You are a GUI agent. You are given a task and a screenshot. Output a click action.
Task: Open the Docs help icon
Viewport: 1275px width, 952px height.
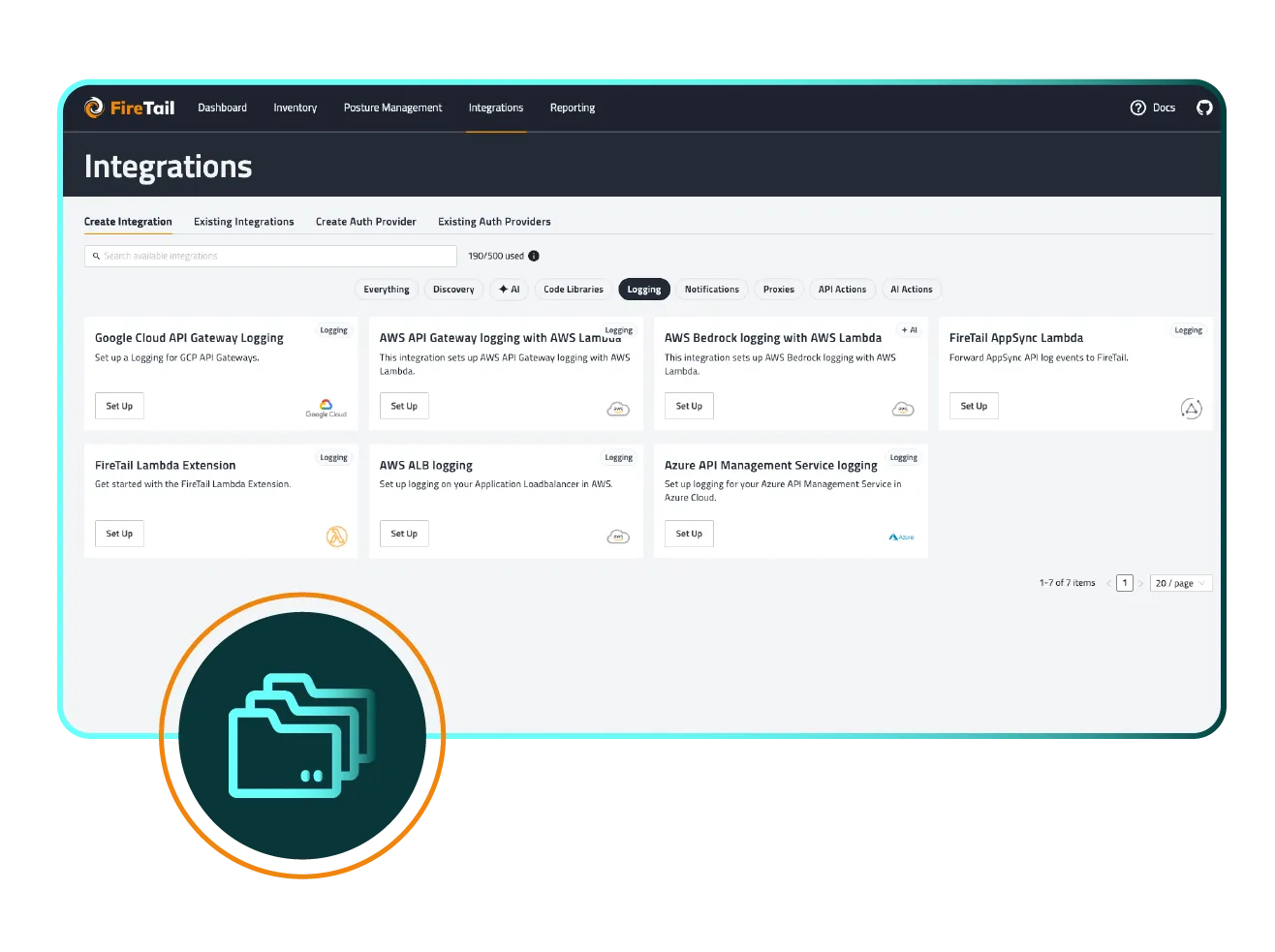click(1138, 107)
